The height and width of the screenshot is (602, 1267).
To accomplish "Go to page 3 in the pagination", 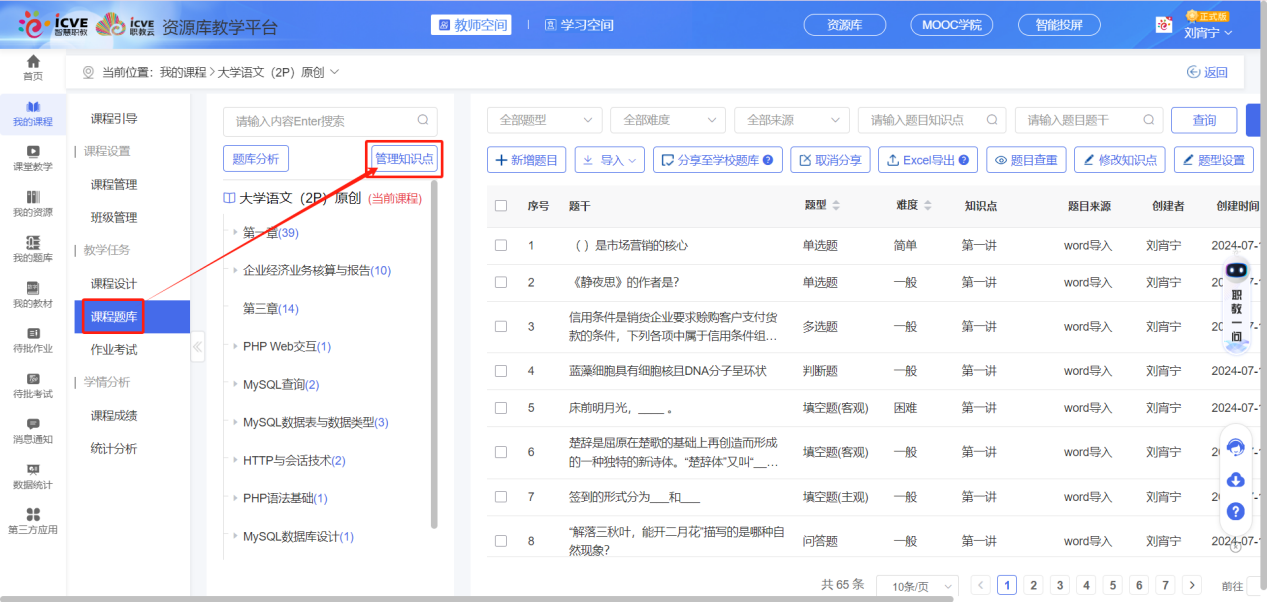I will (x=1060, y=584).
